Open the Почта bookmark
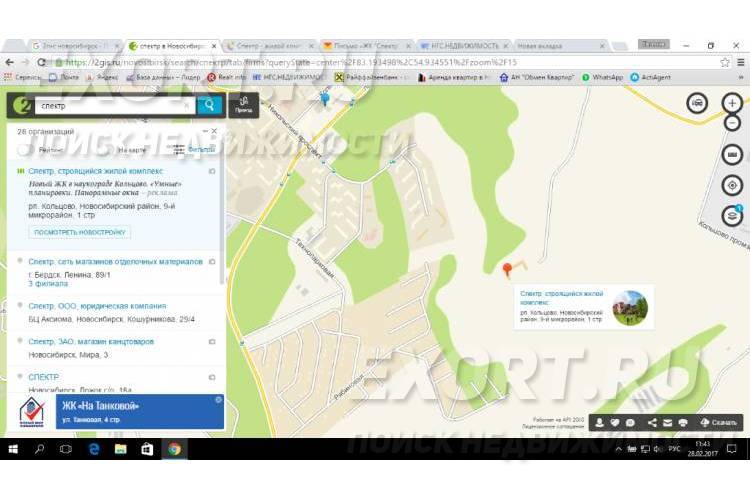750x500 pixels. [x=64, y=77]
